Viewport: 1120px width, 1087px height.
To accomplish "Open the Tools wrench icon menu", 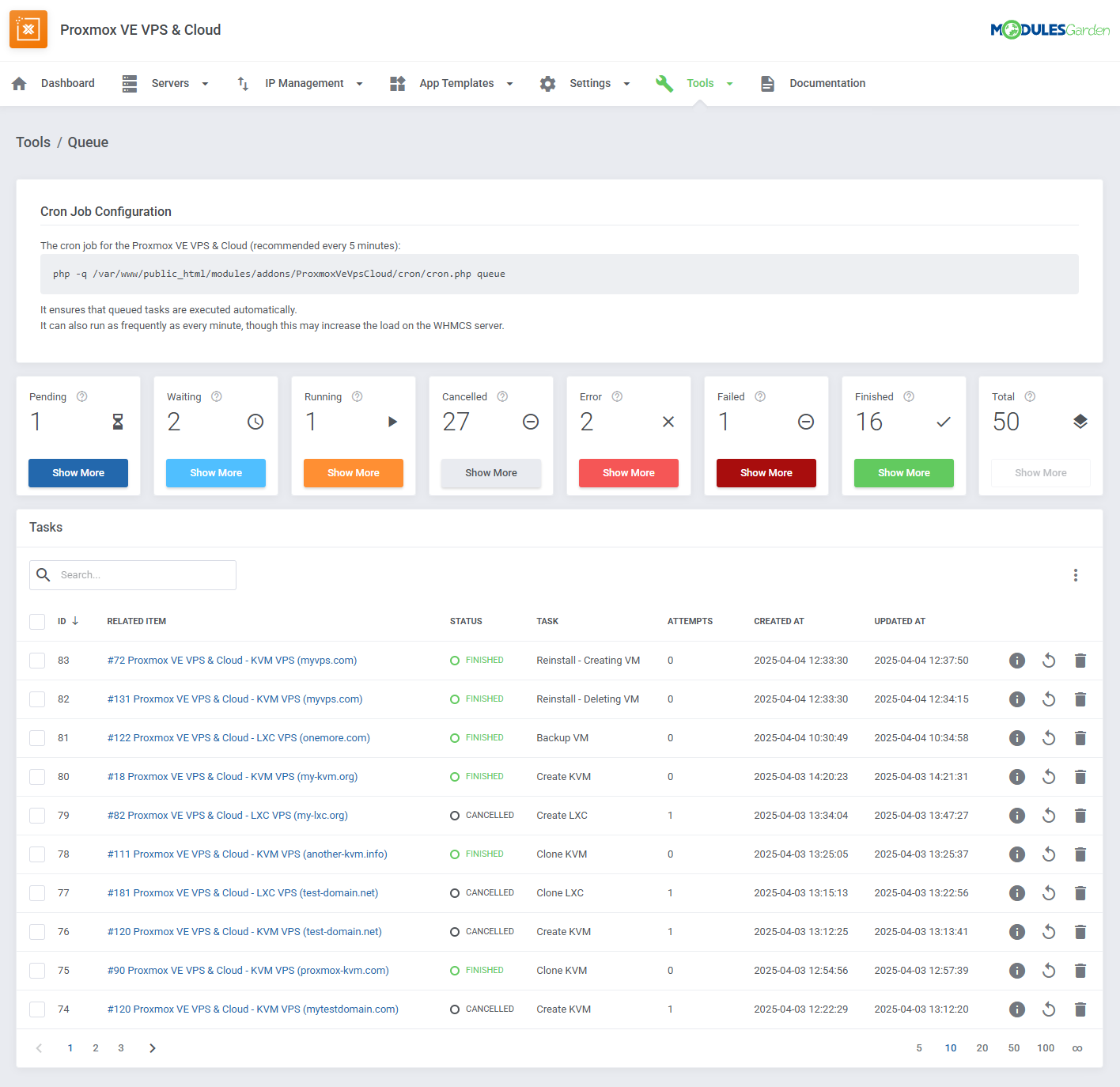I will pos(664,83).
